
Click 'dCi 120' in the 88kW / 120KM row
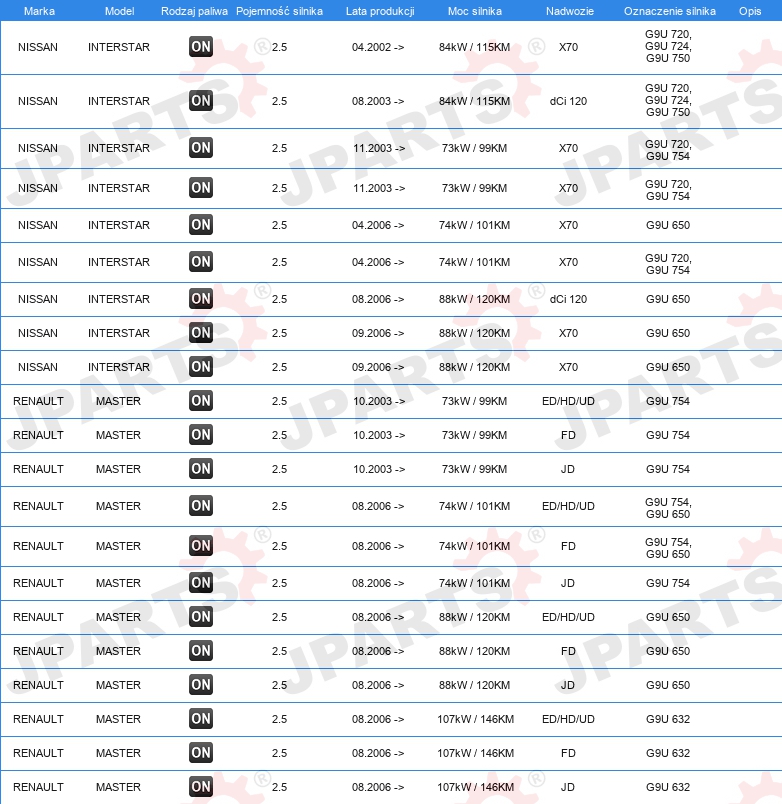(568, 299)
